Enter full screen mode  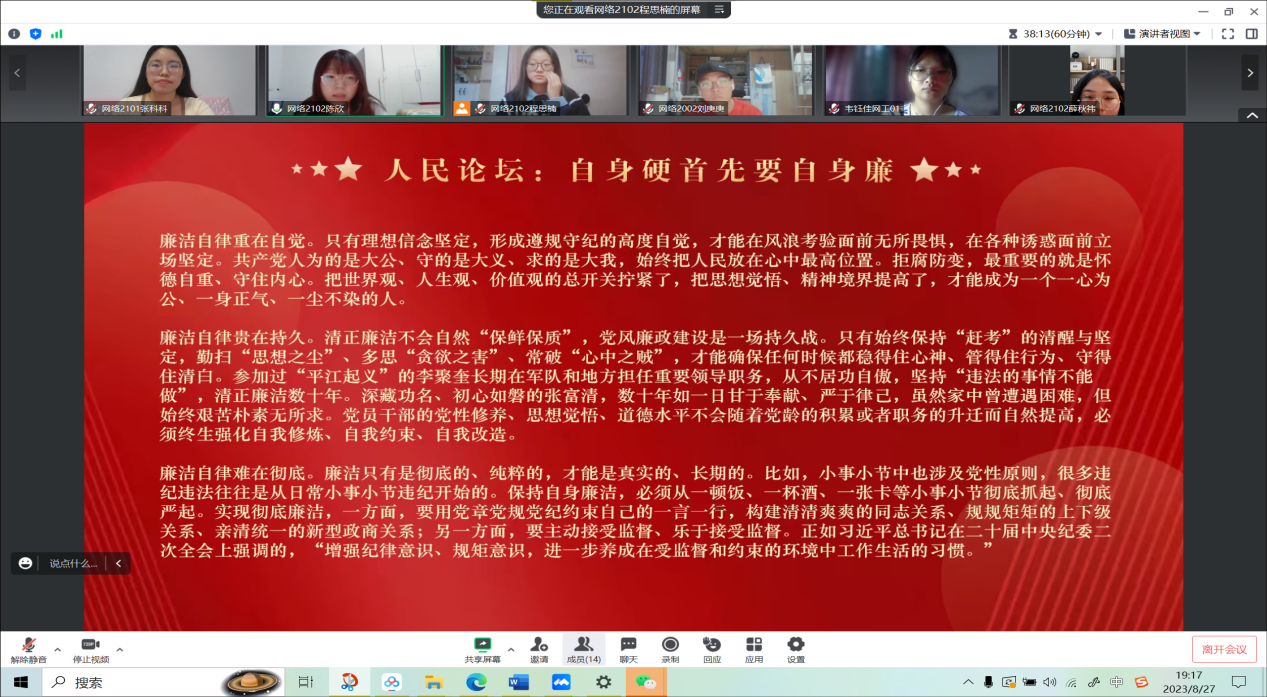click(1228, 33)
